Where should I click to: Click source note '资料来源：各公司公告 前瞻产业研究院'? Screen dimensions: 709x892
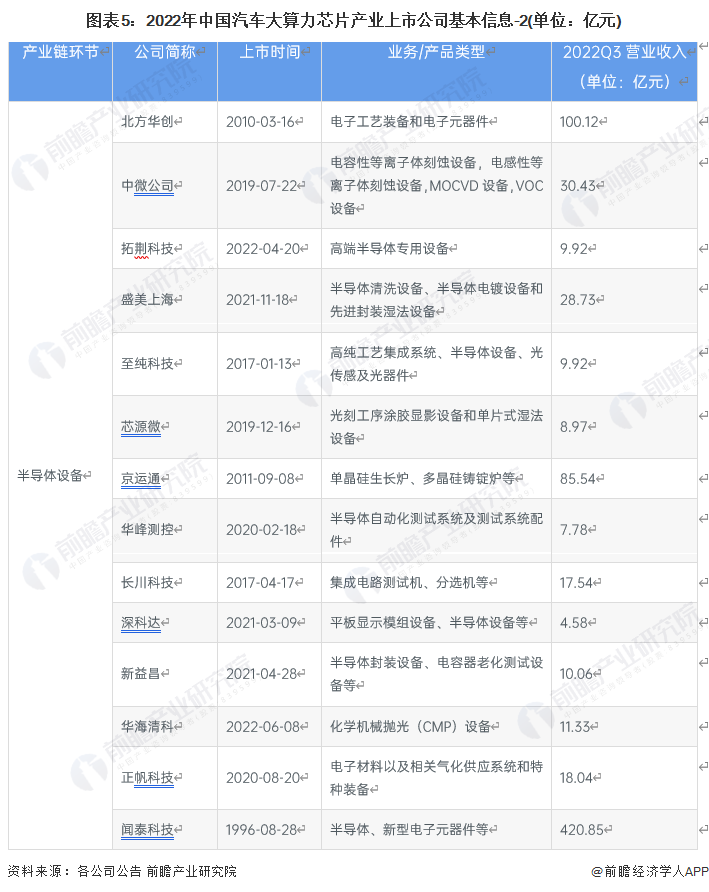tap(123, 872)
